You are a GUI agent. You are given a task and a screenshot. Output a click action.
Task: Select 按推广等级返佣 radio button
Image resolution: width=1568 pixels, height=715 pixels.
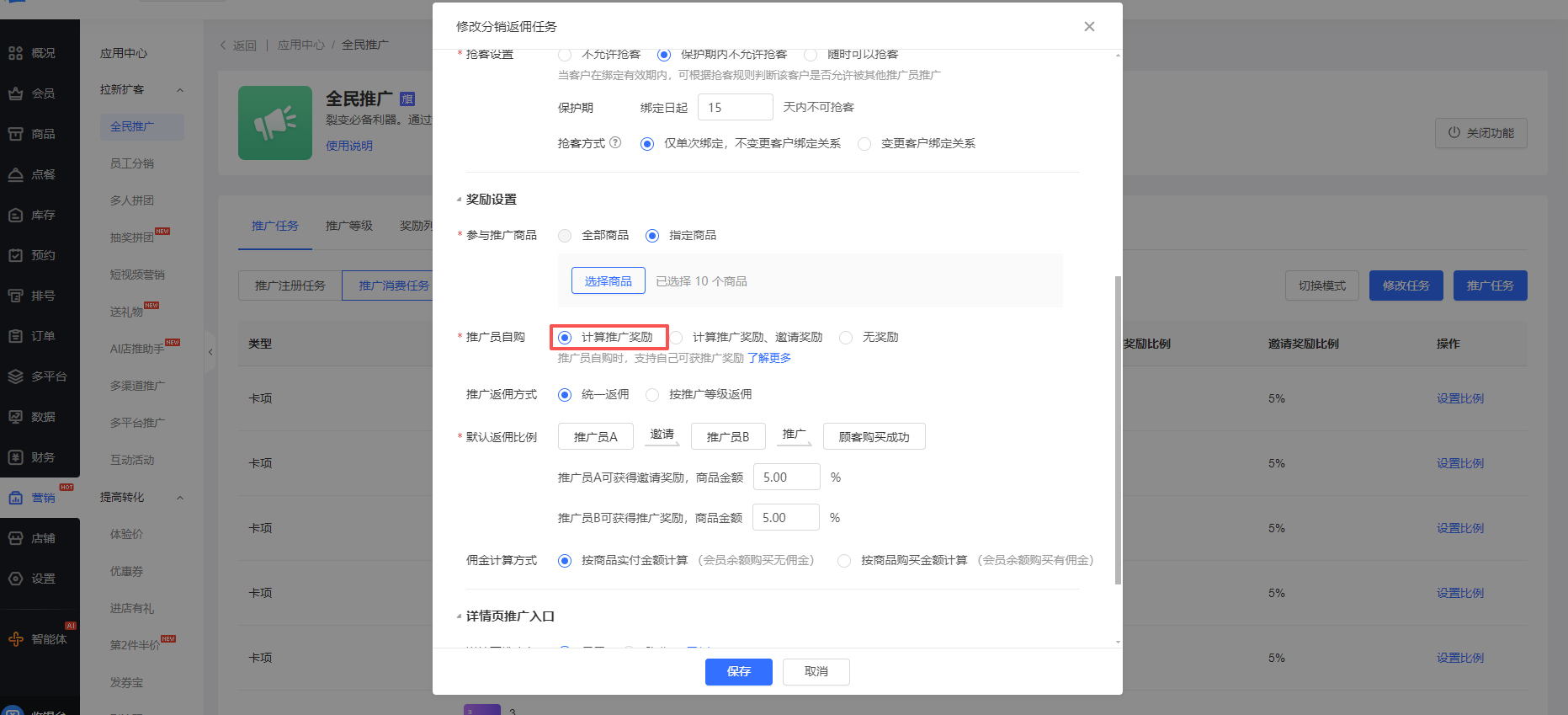coord(652,395)
